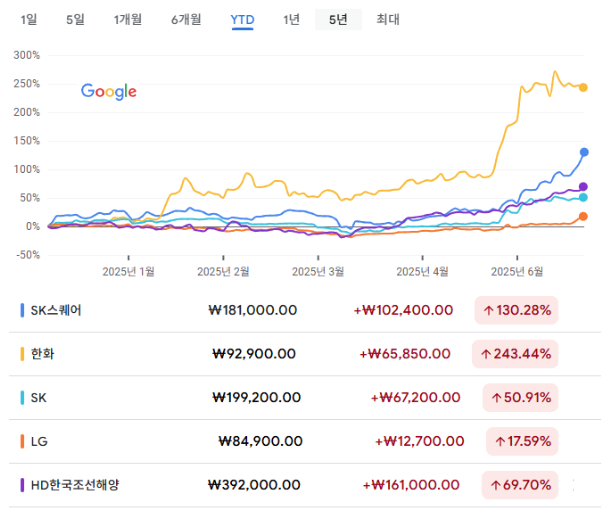Click the cyan SK endpoint dot on chart

pyautogui.click(x=583, y=197)
